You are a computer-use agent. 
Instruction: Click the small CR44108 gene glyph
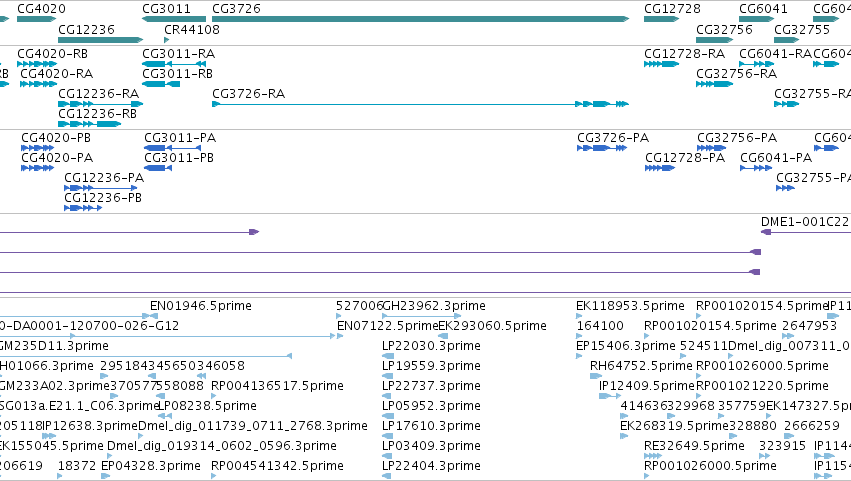point(167,40)
